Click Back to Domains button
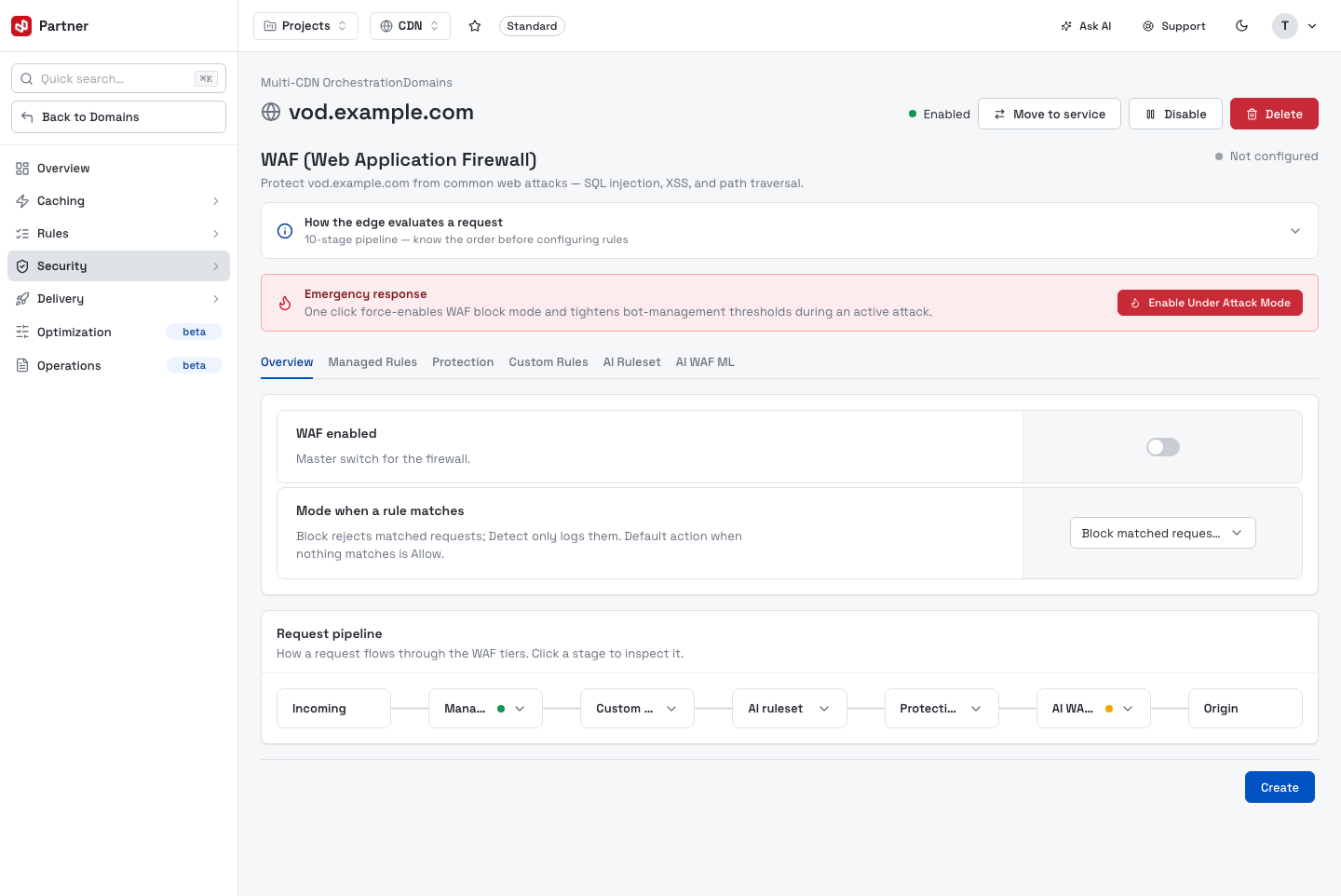The image size is (1341, 896). click(118, 117)
